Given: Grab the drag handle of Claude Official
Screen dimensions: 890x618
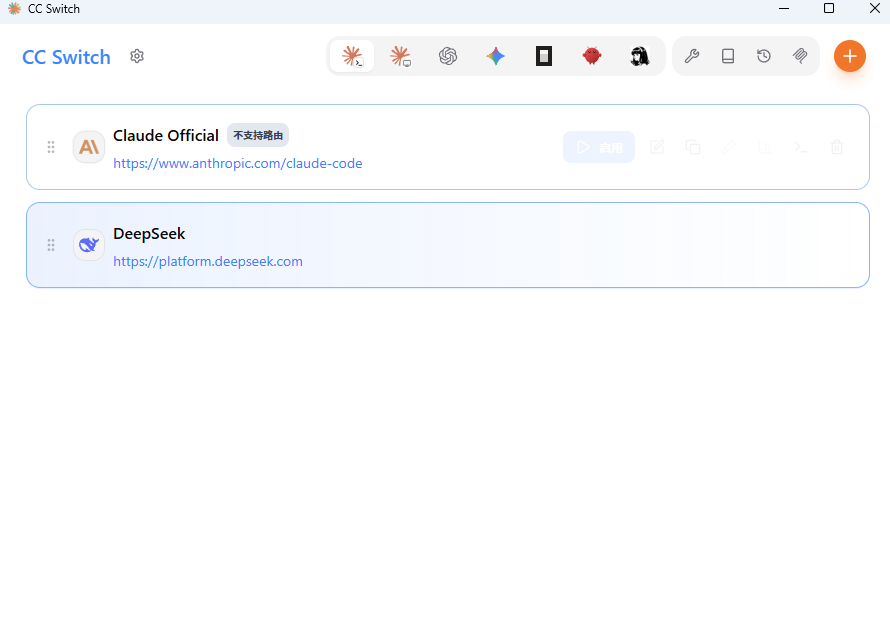Looking at the screenshot, I should coord(51,147).
